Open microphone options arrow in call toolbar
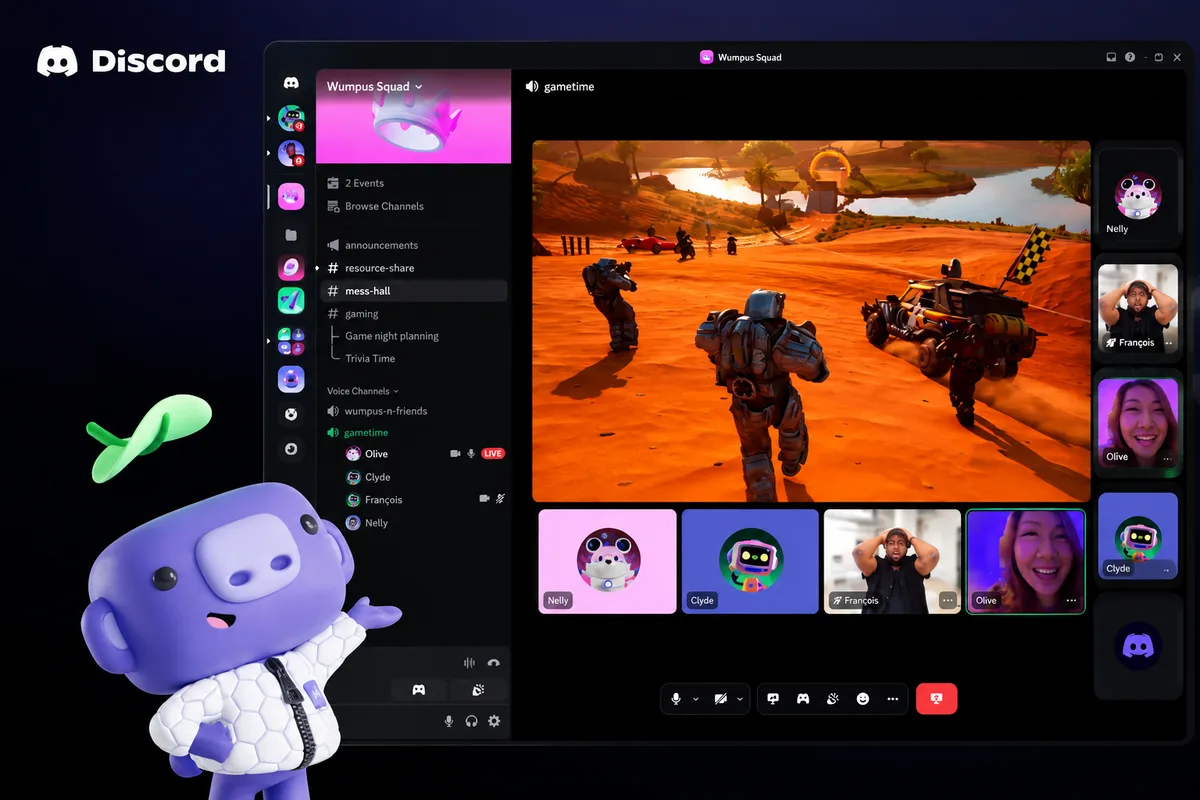The image size is (1200, 800). [696, 699]
